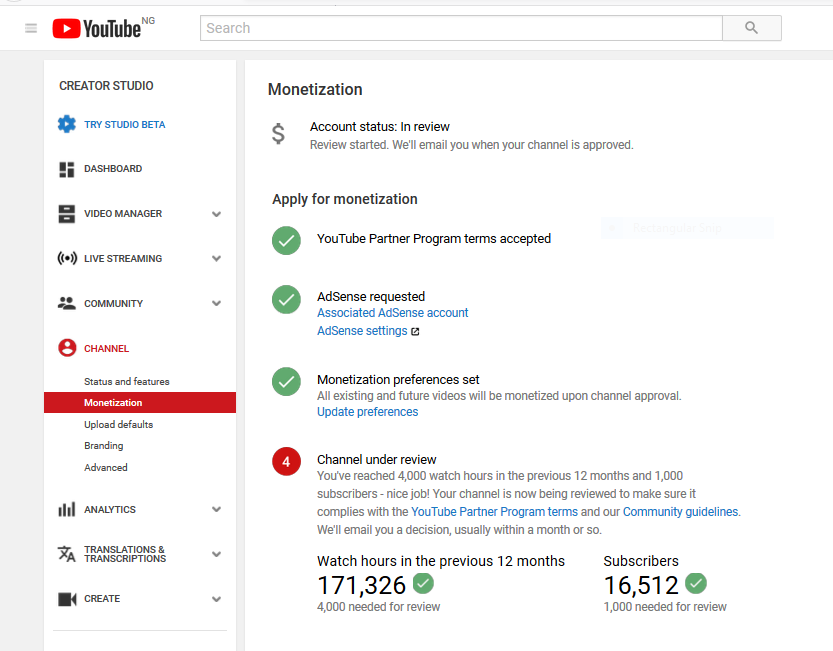Click the ANALYTICS label
This screenshot has width=833, height=651.
(x=110, y=509)
